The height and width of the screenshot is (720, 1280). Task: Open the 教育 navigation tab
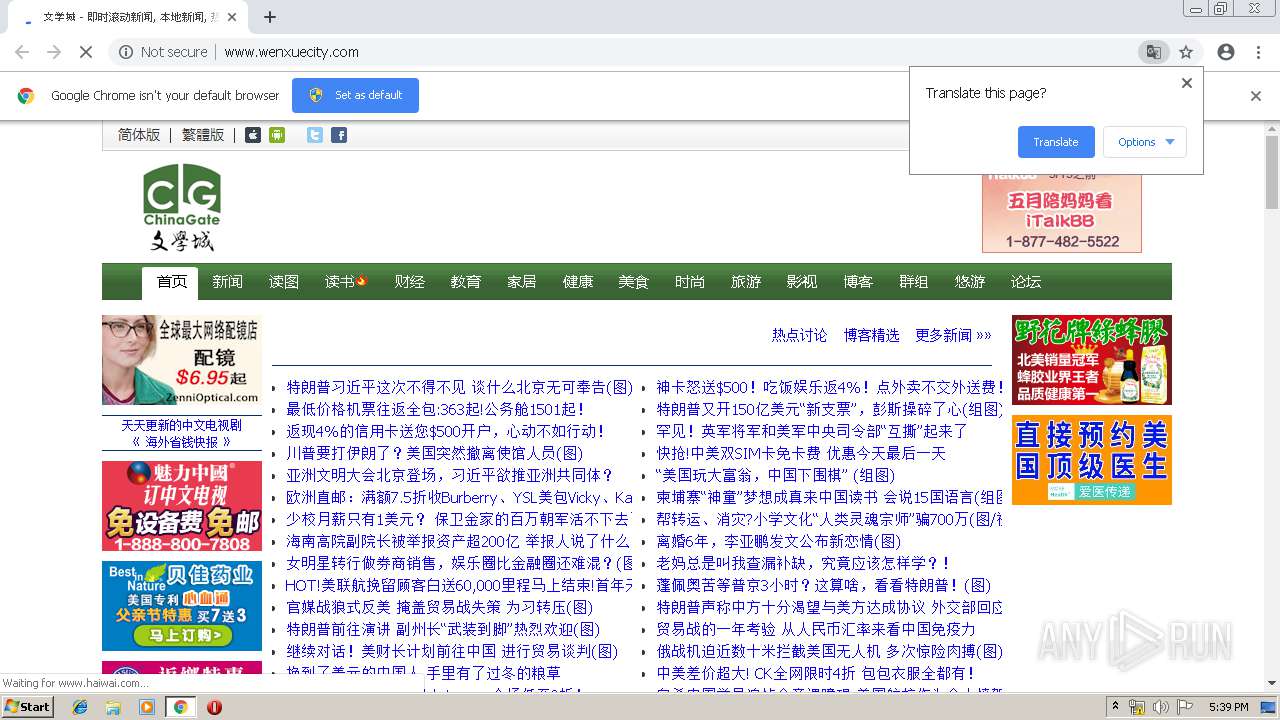point(465,282)
